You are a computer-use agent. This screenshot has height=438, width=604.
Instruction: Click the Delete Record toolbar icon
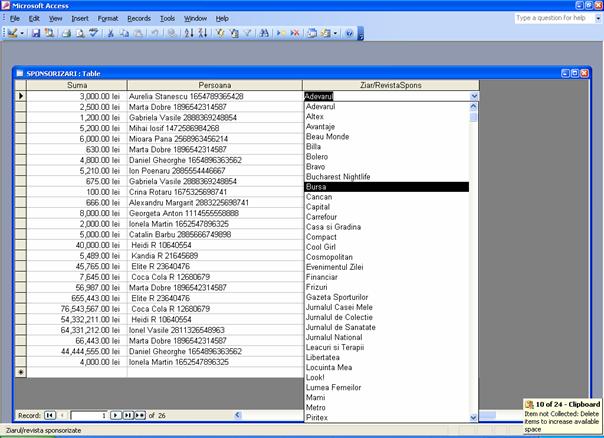294,33
